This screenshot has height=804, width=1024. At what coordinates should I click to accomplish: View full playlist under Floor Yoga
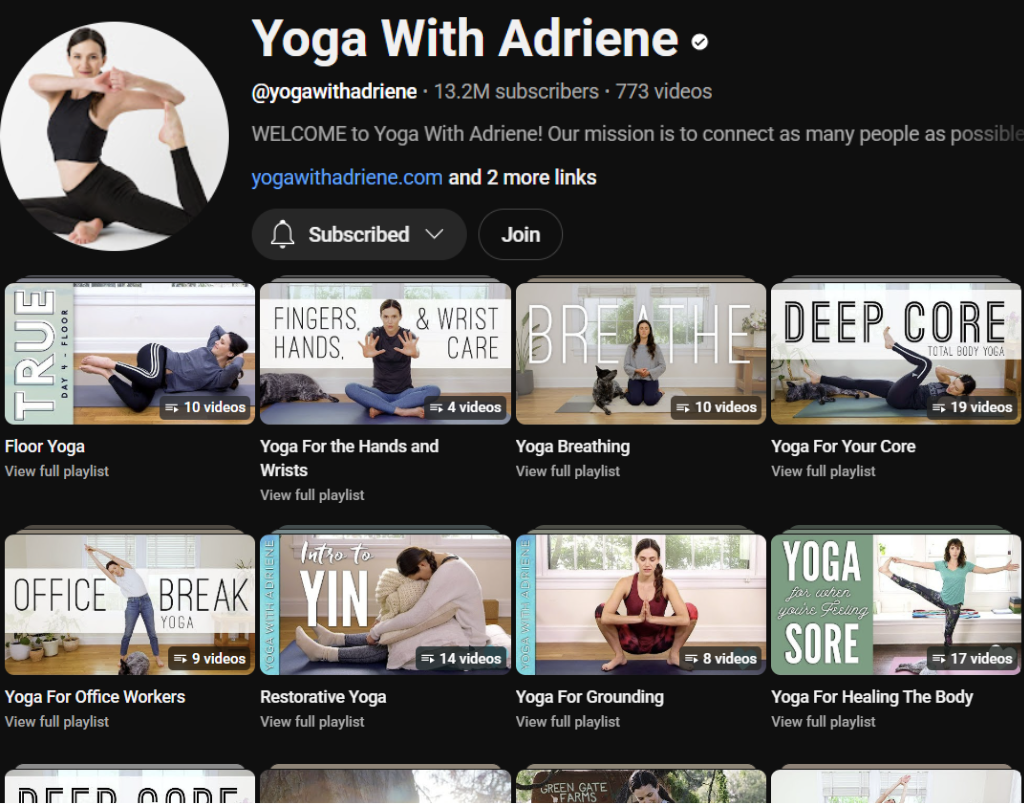click(x=57, y=472)
